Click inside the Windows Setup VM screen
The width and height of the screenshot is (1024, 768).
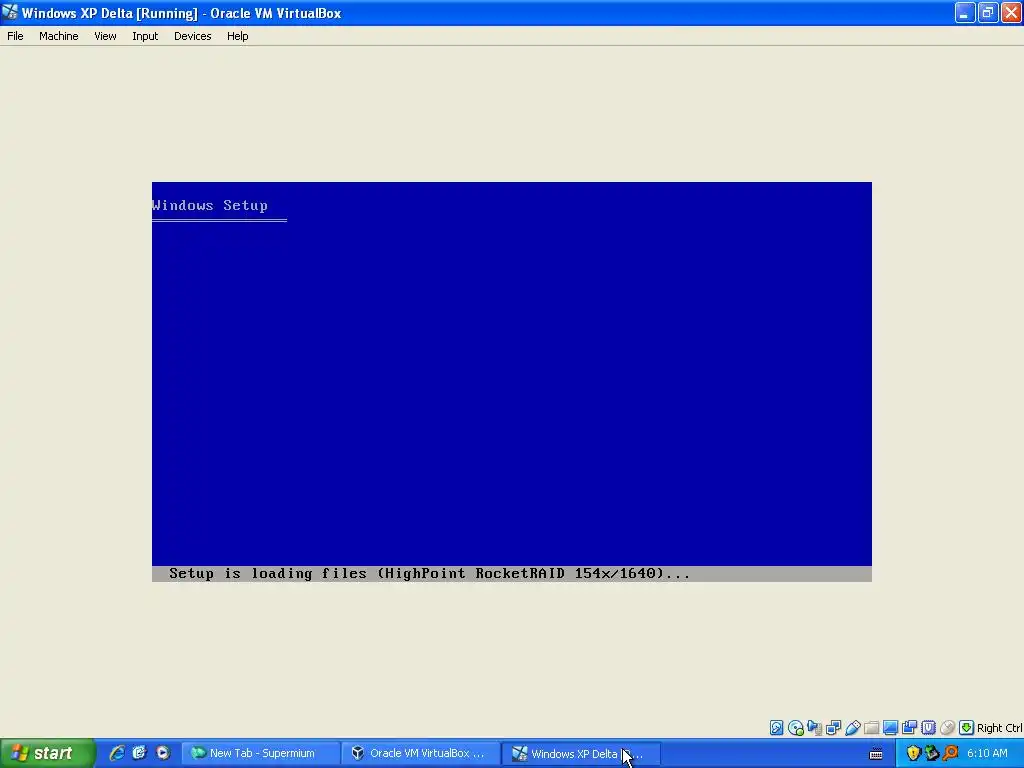(511, 381)
